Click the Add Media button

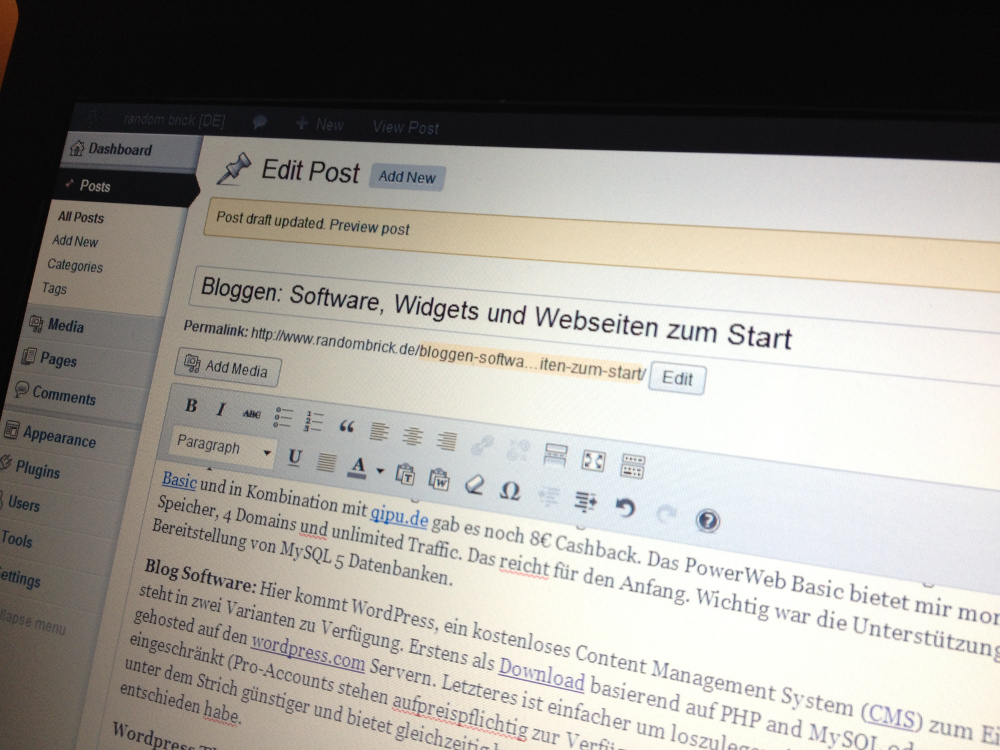tap(227, 367)
